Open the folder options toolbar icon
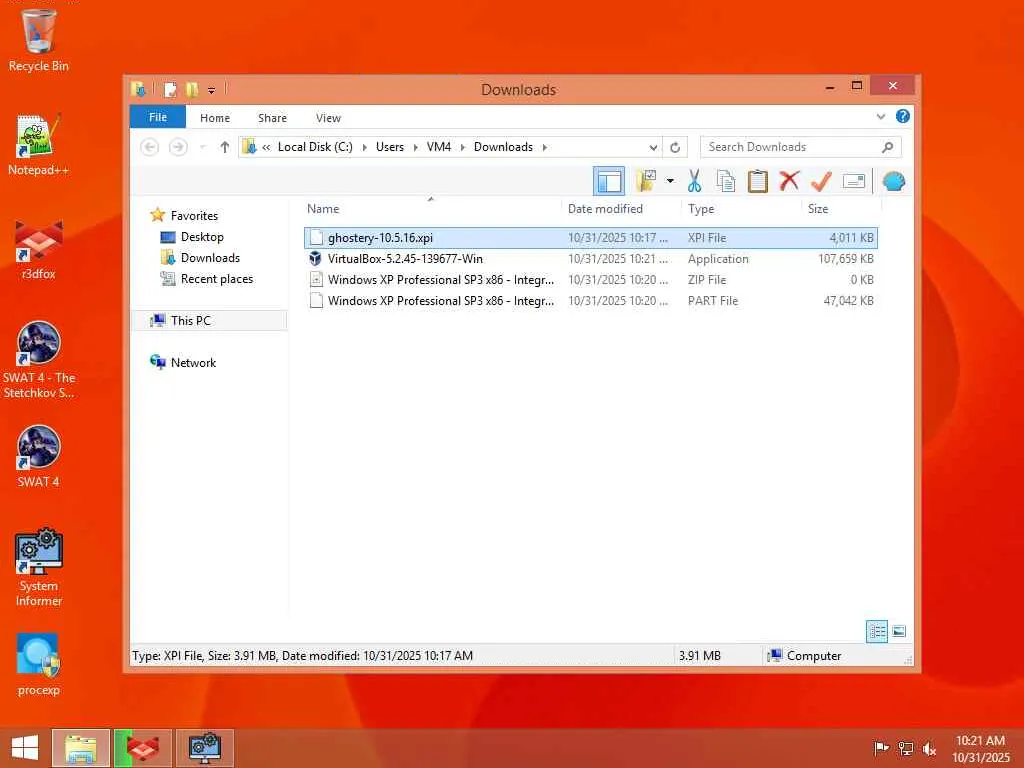 (646, 181)
